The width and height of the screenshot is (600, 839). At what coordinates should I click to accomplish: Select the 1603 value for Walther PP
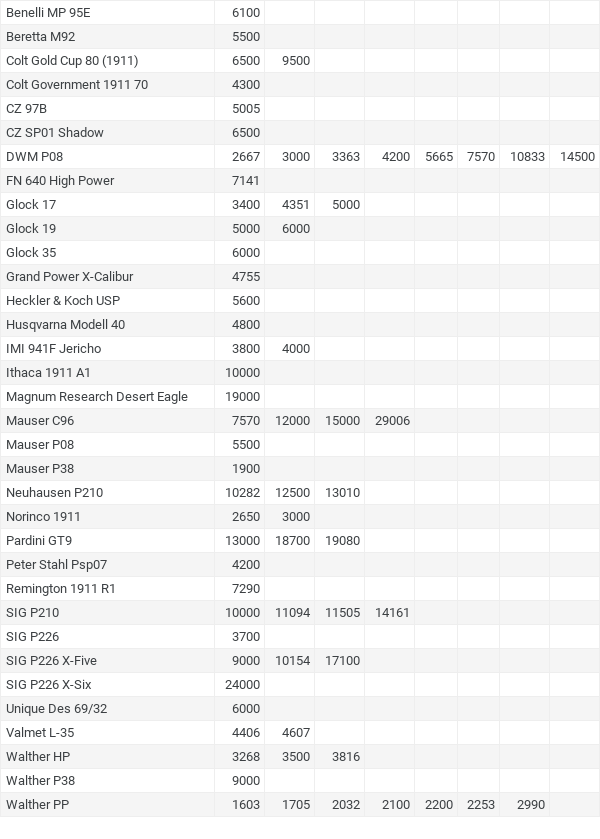tap(246, 805)
